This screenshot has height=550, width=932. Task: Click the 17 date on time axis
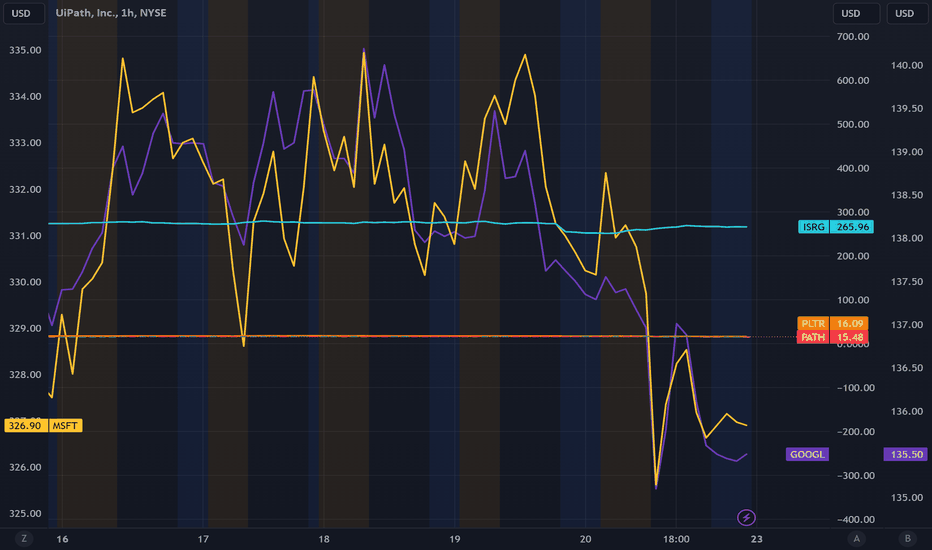[203, 539]
